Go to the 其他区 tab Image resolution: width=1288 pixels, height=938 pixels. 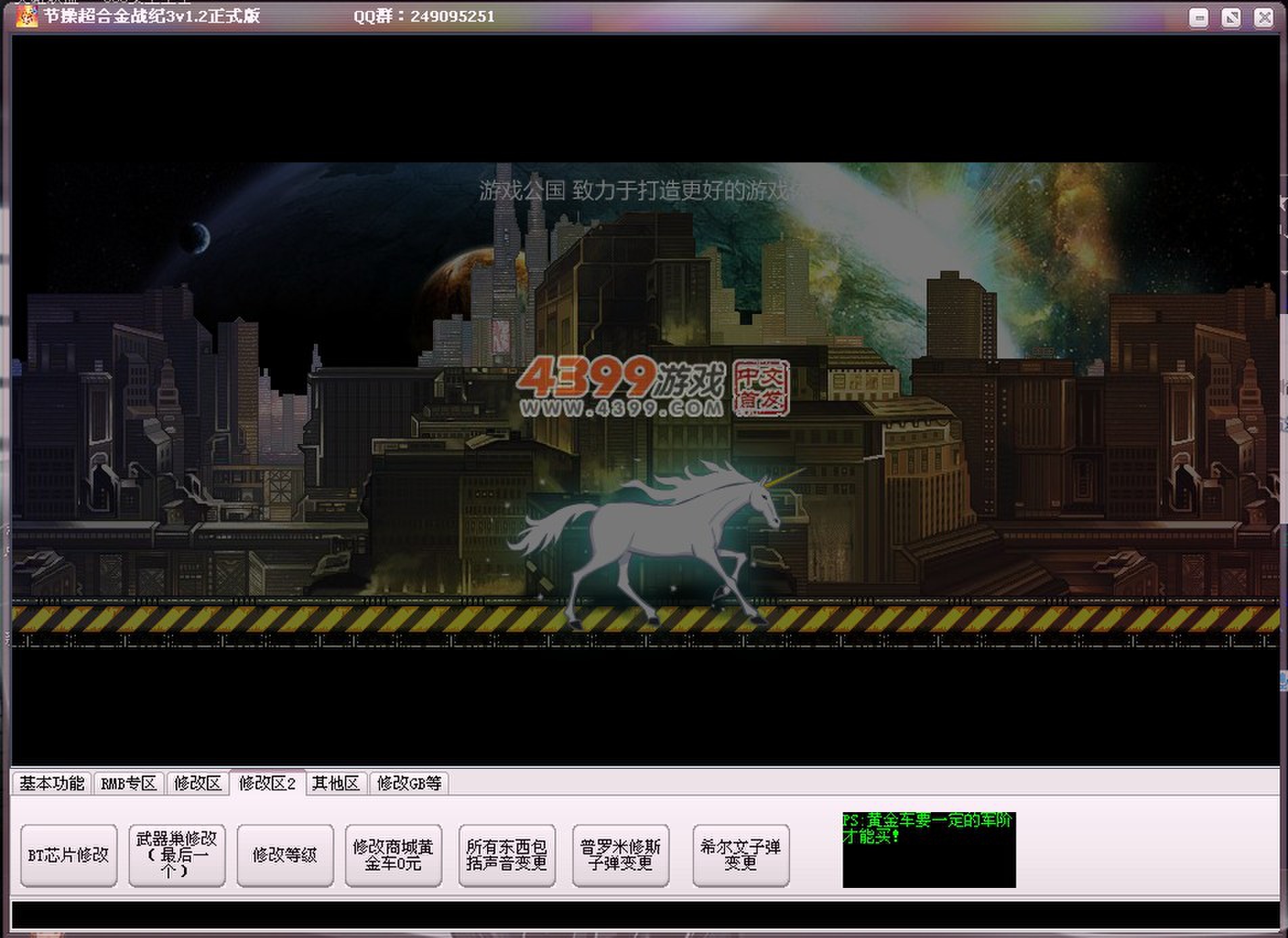336,783
